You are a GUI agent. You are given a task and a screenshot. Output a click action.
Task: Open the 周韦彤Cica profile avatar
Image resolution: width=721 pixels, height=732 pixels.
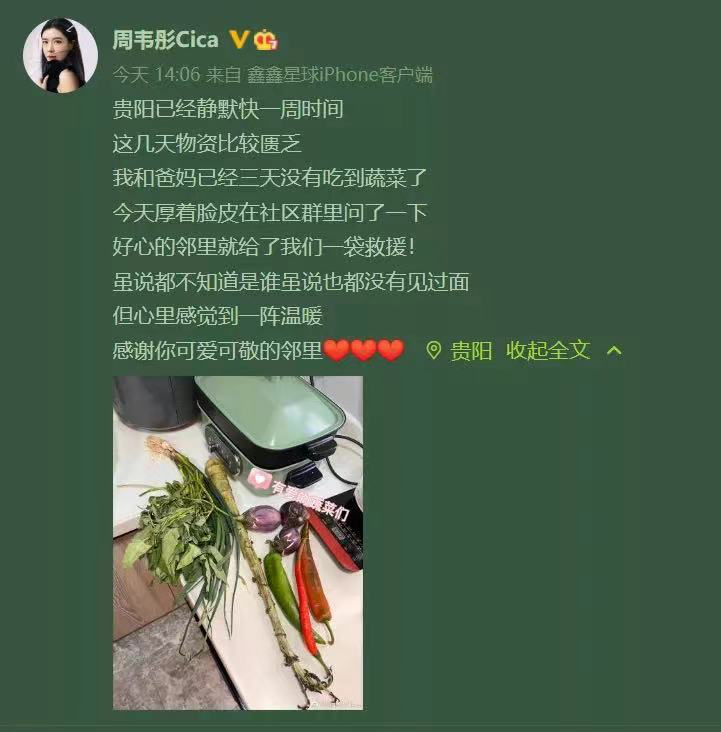[61, 56]
